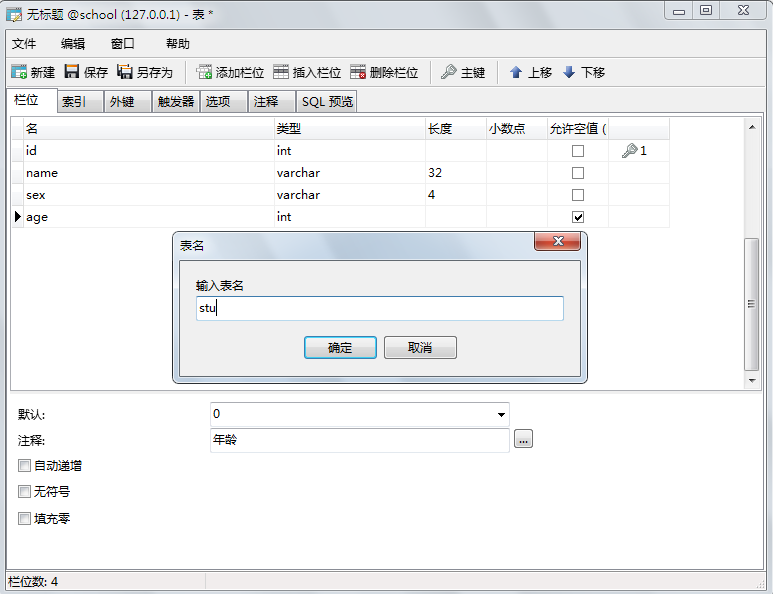Click the 类型 column header
The width and height of the screenshot is (773, 594).
pos(350,129)
